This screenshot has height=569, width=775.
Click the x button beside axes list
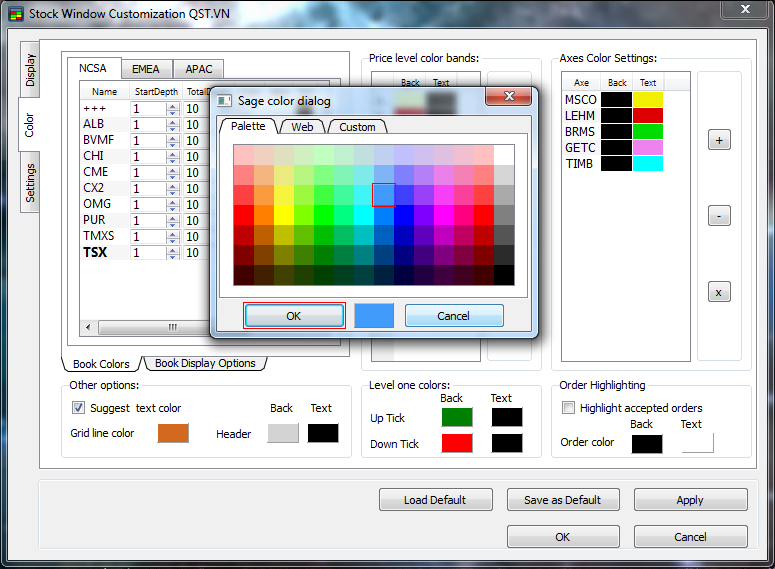tap(718, 292)
